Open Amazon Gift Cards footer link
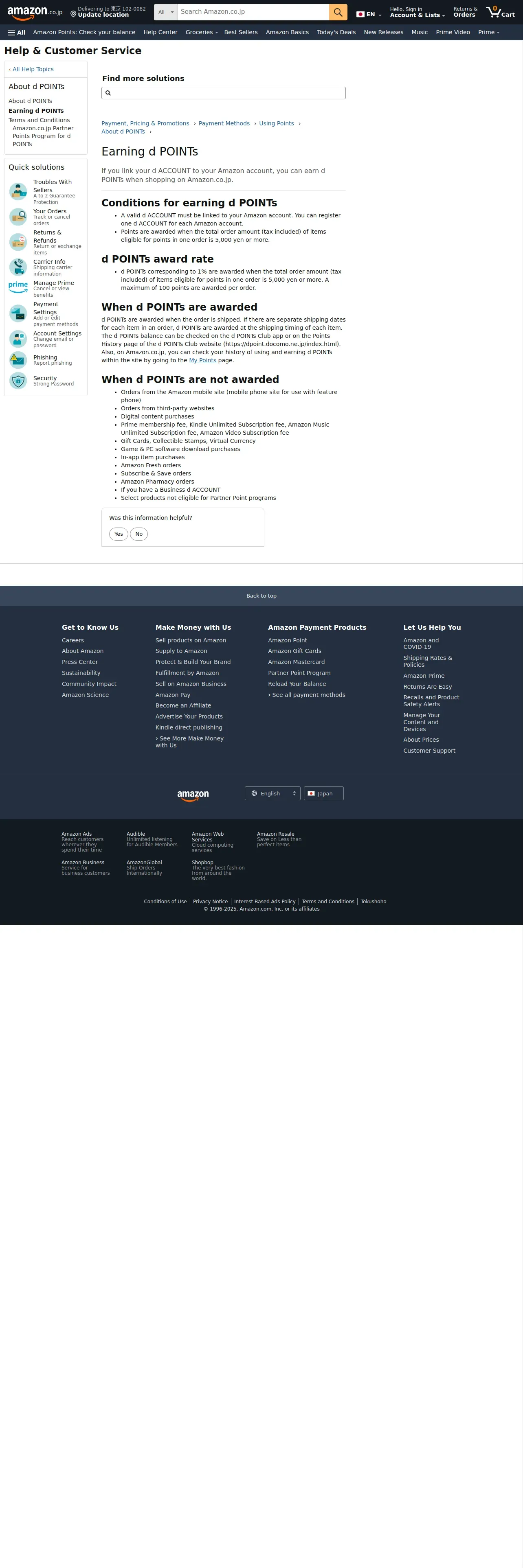This screenshot has width=523, height=1568. pos(294,651)
